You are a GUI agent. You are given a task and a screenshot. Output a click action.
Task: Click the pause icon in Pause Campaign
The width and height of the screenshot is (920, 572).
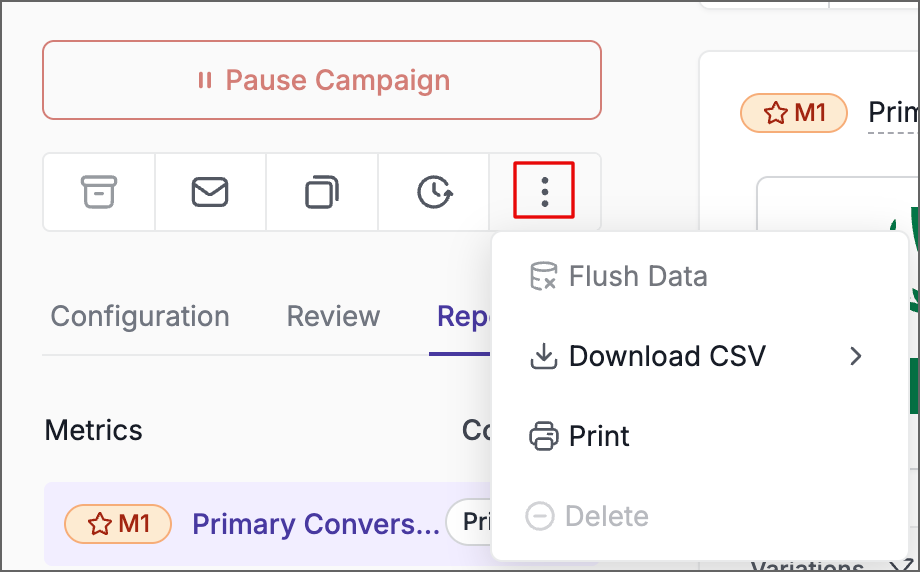click(205, 80)
